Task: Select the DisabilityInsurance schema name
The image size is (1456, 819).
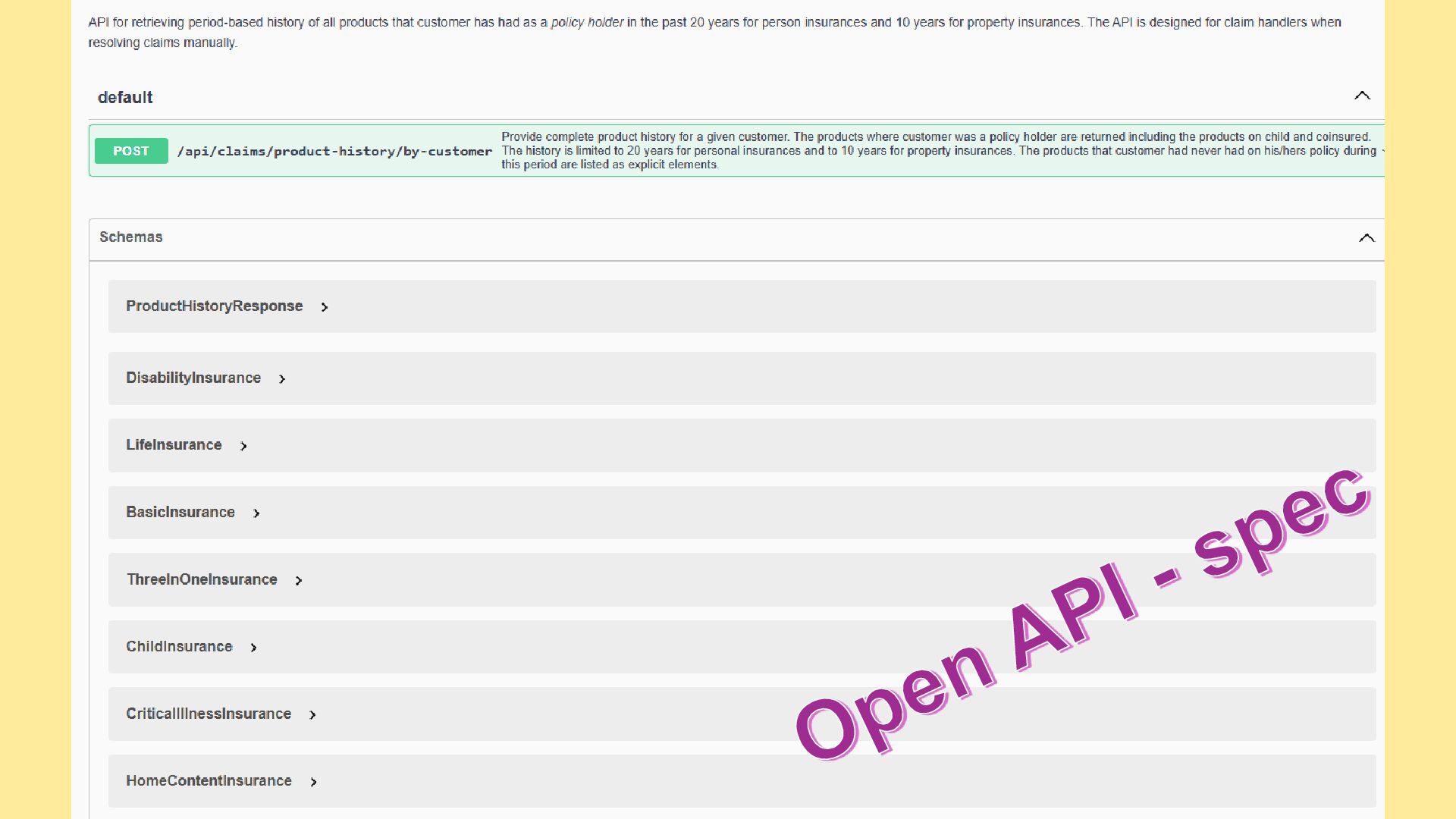Action: pyautogui.click(x=193, y=378)
